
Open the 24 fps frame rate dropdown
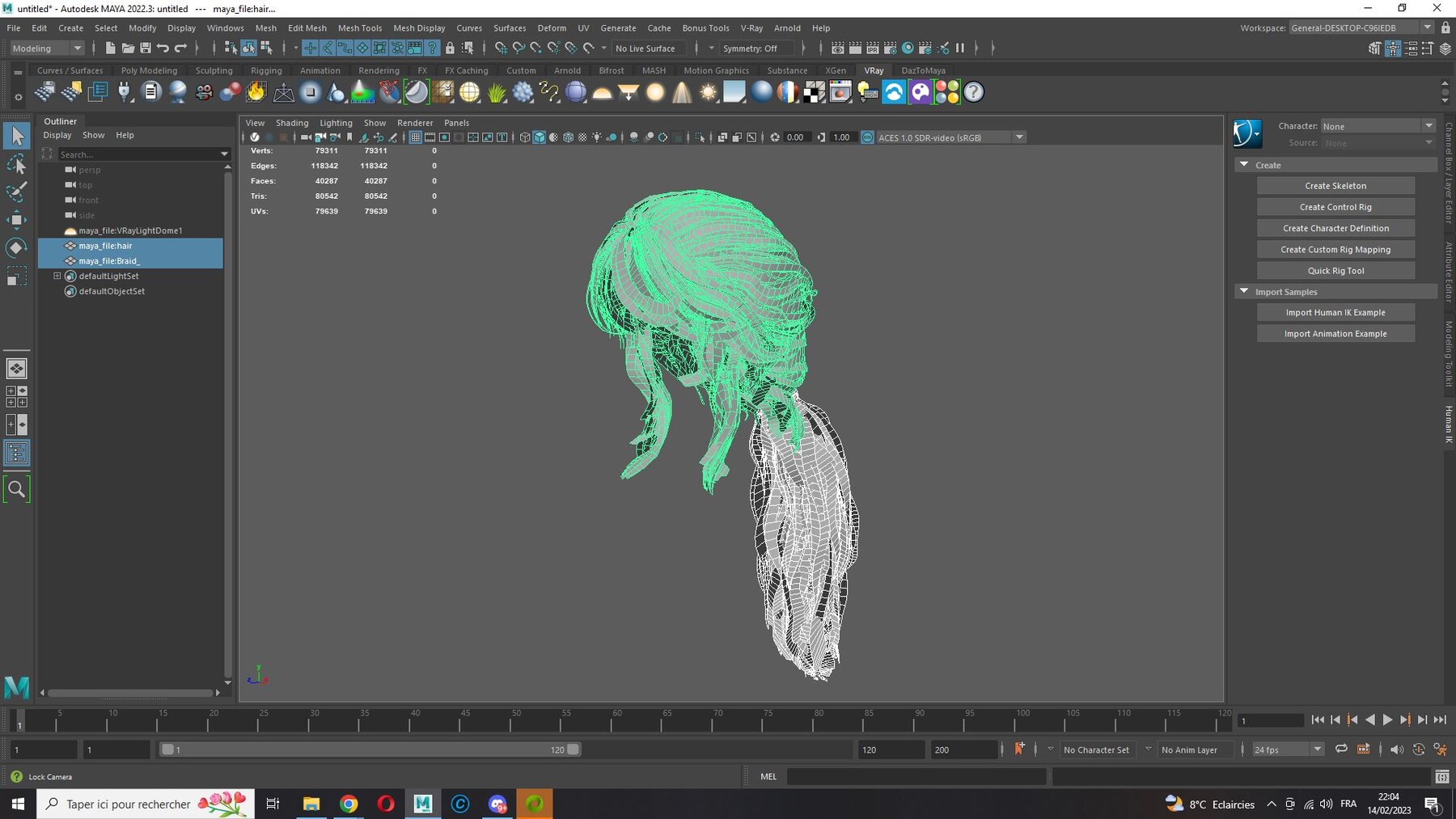coord(1288,749)
